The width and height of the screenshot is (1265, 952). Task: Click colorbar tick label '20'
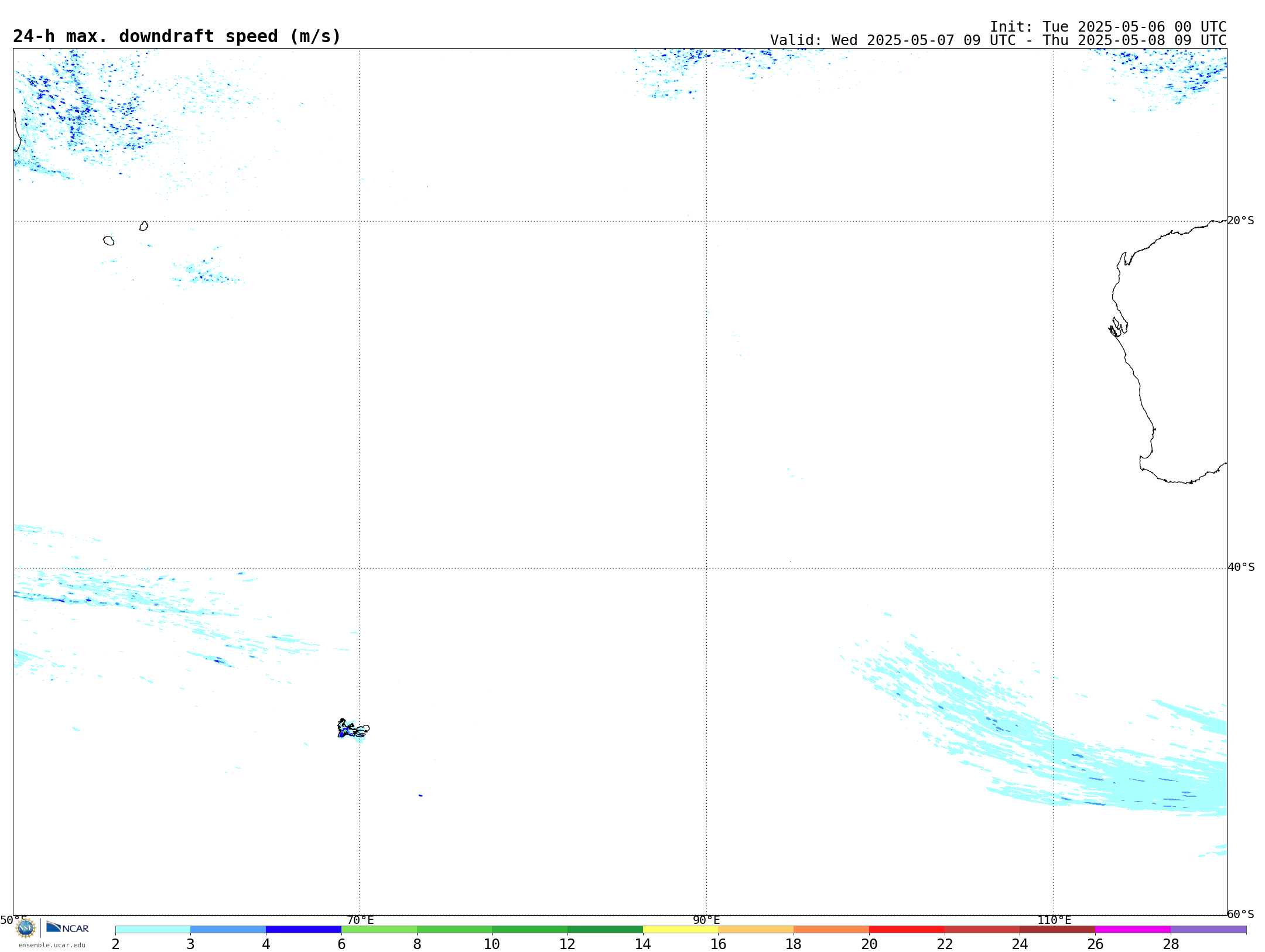point(869,944)
